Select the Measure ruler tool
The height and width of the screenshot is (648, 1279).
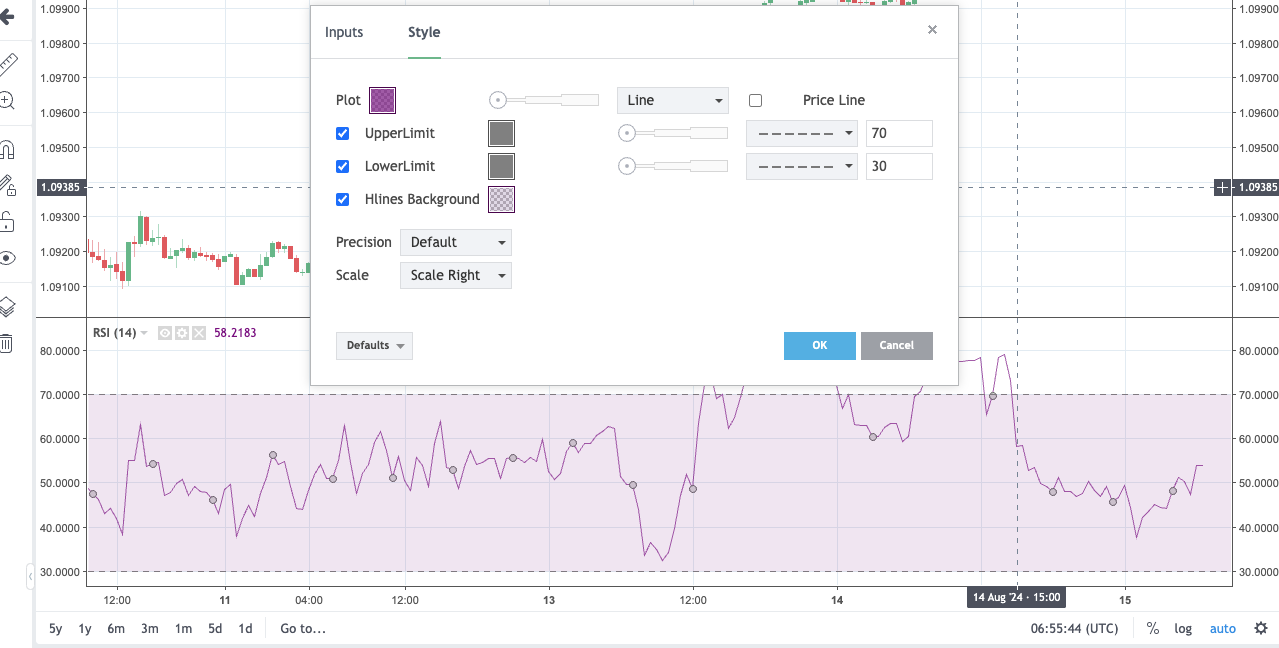coord(8,65)
